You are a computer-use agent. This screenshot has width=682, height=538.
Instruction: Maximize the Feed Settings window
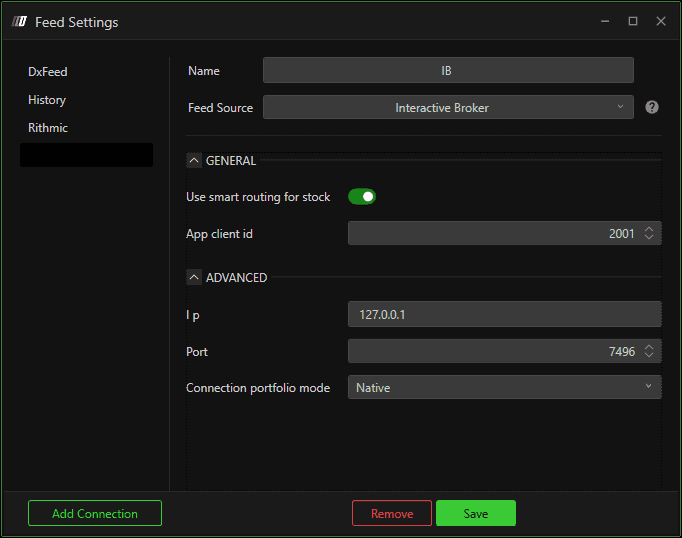[633, 21]
